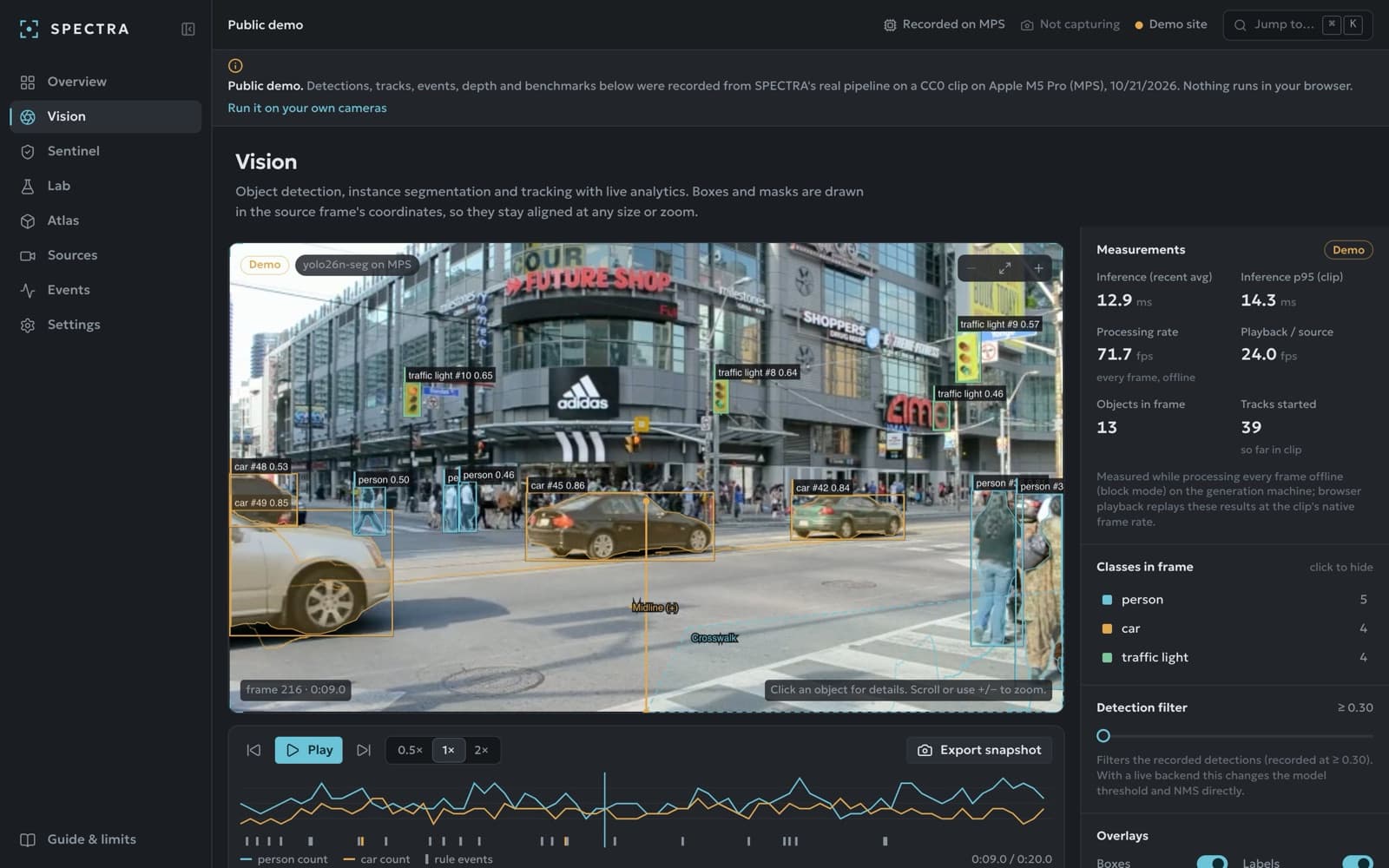Click the Recorded on MPS chip icon

(x=890, y=25)
